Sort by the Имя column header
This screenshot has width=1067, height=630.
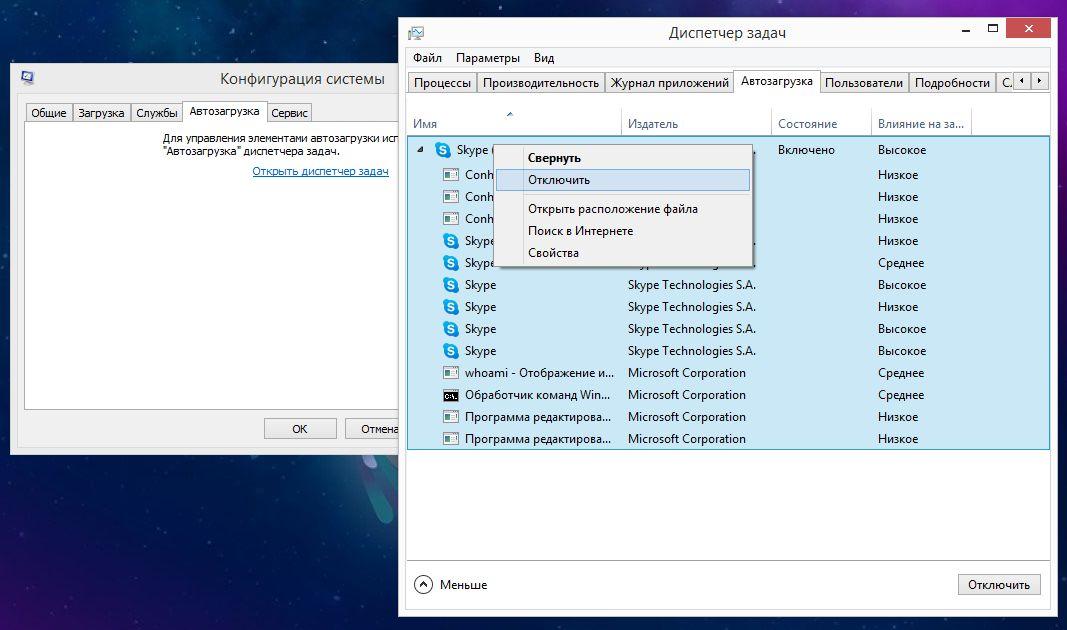(514, 123)
